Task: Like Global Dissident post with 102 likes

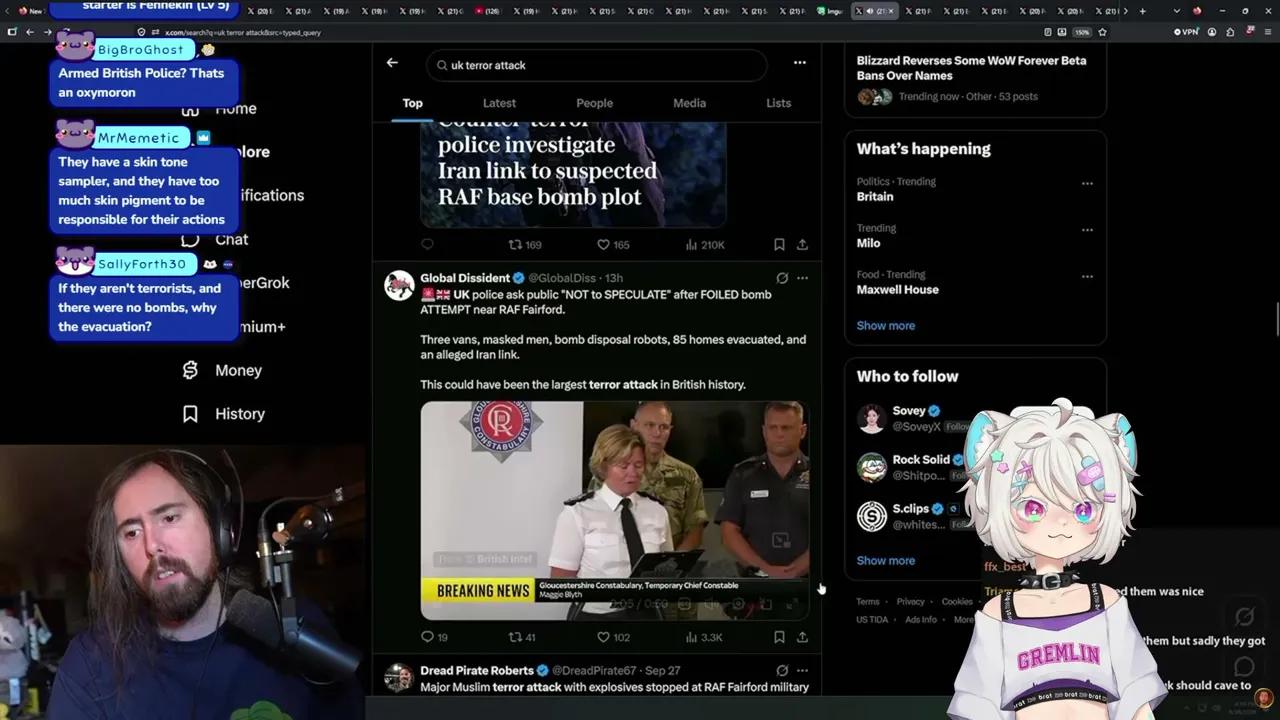Action: click(613, 637)
